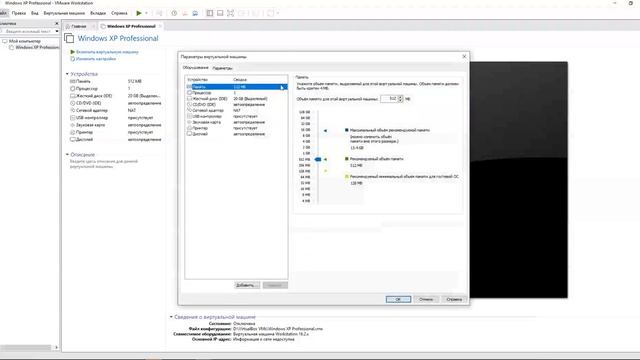This screenshot has width=640, height=360.
Task: Select Принтер row in dialog
Action: pyautogui.click(x=237, y=128)
